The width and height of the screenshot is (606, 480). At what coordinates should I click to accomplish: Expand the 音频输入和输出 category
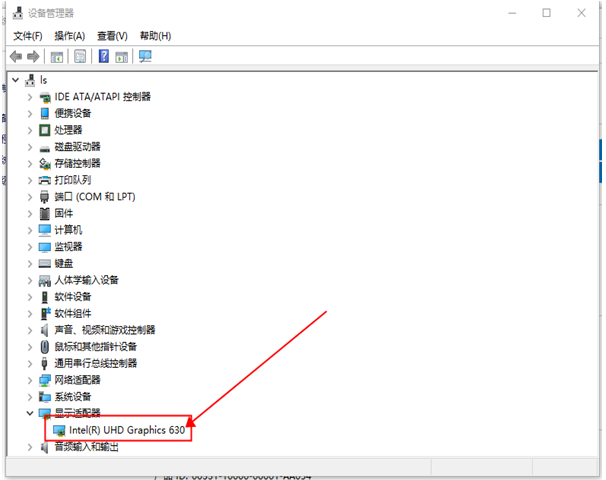coord(30,447)
